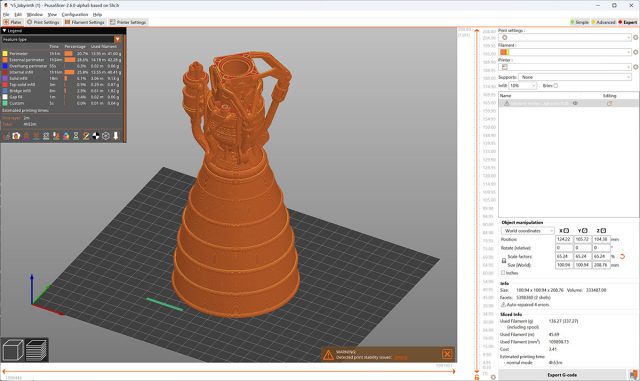
Task: Toggle the retractions icon in legend toolbar
Action: coord(26,136)
